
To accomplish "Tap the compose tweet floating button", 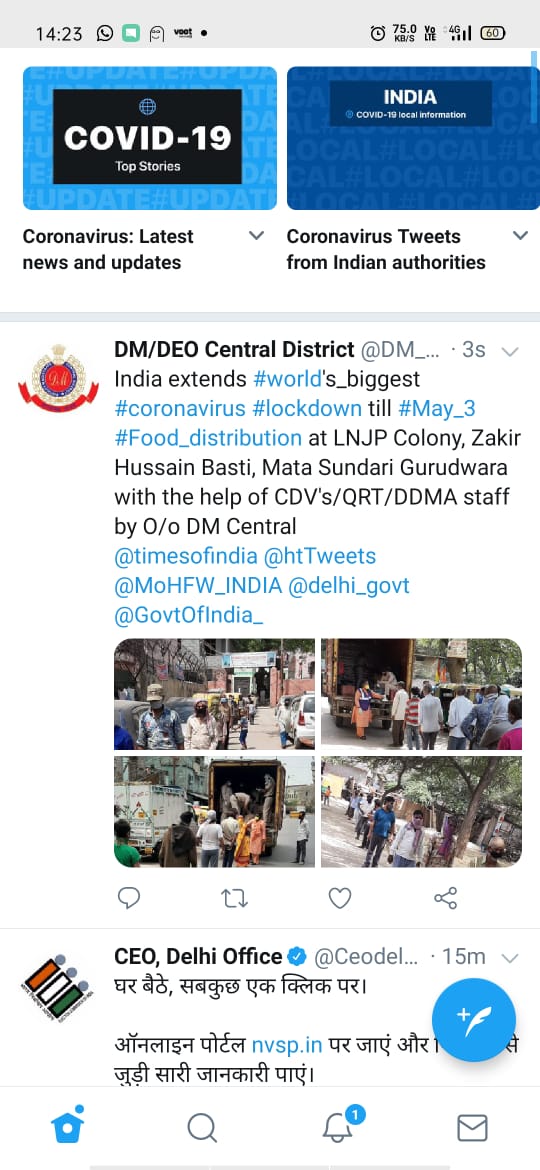I will (x=474, y=1020).
